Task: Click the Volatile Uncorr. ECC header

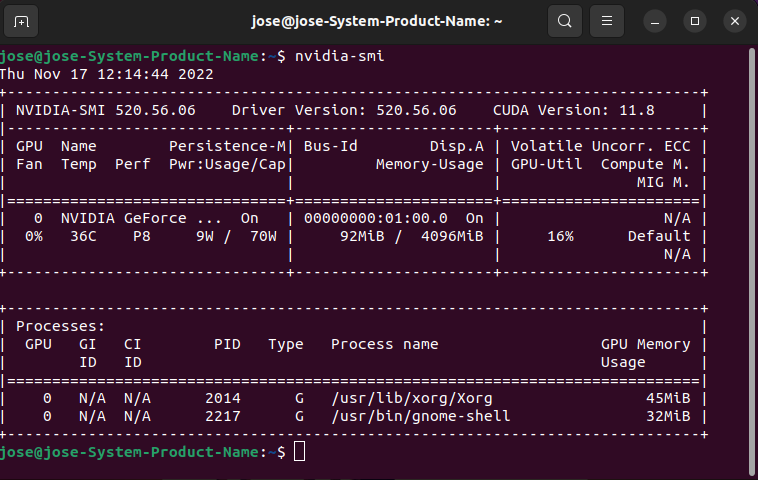Action: tap(600, 146)
